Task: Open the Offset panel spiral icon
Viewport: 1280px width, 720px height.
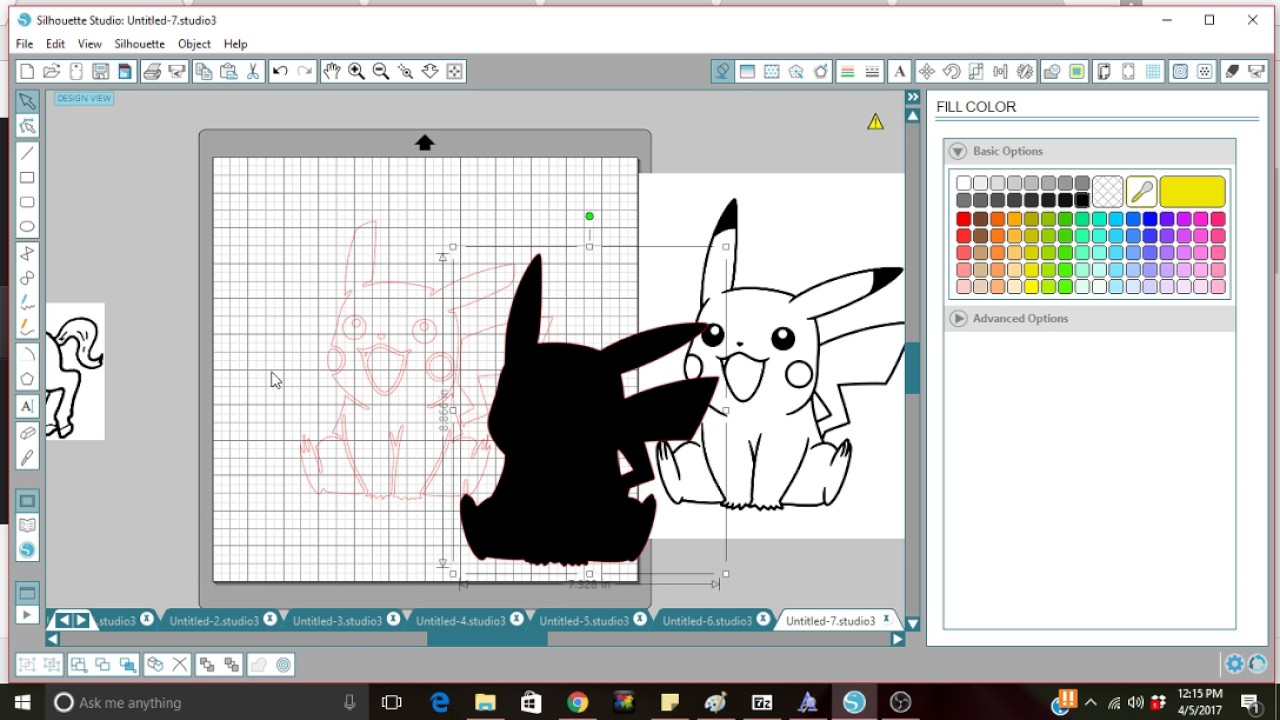Action: [x=1181, y=71]
